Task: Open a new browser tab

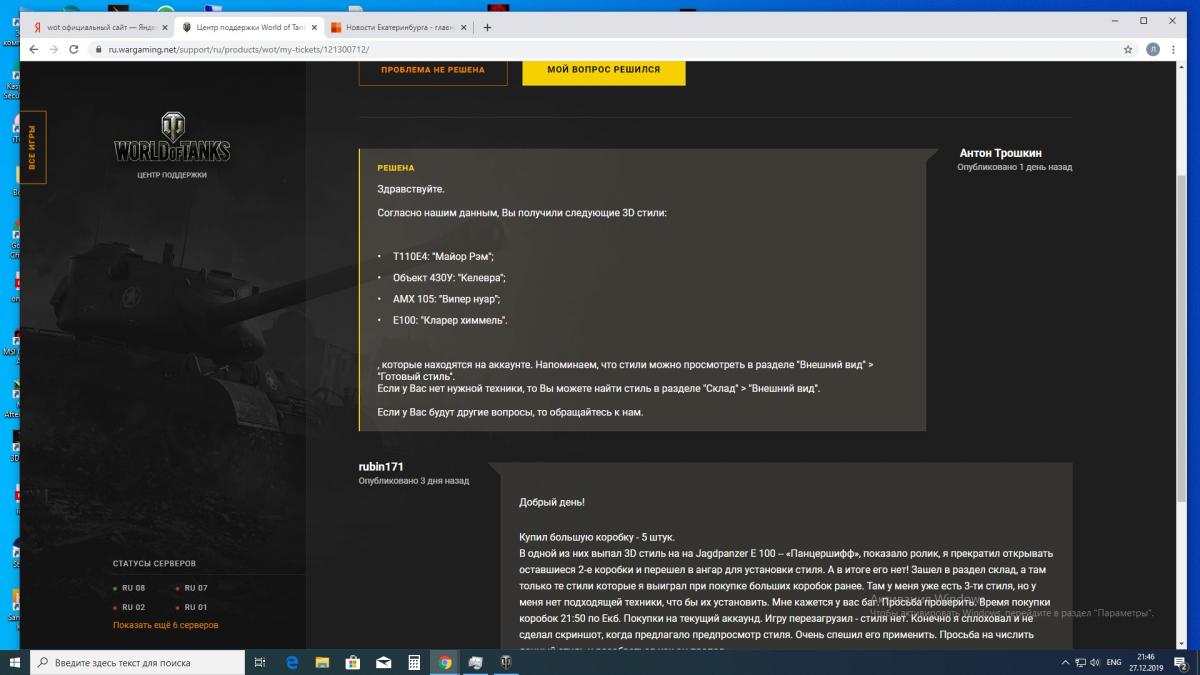Action: (487, 27)
